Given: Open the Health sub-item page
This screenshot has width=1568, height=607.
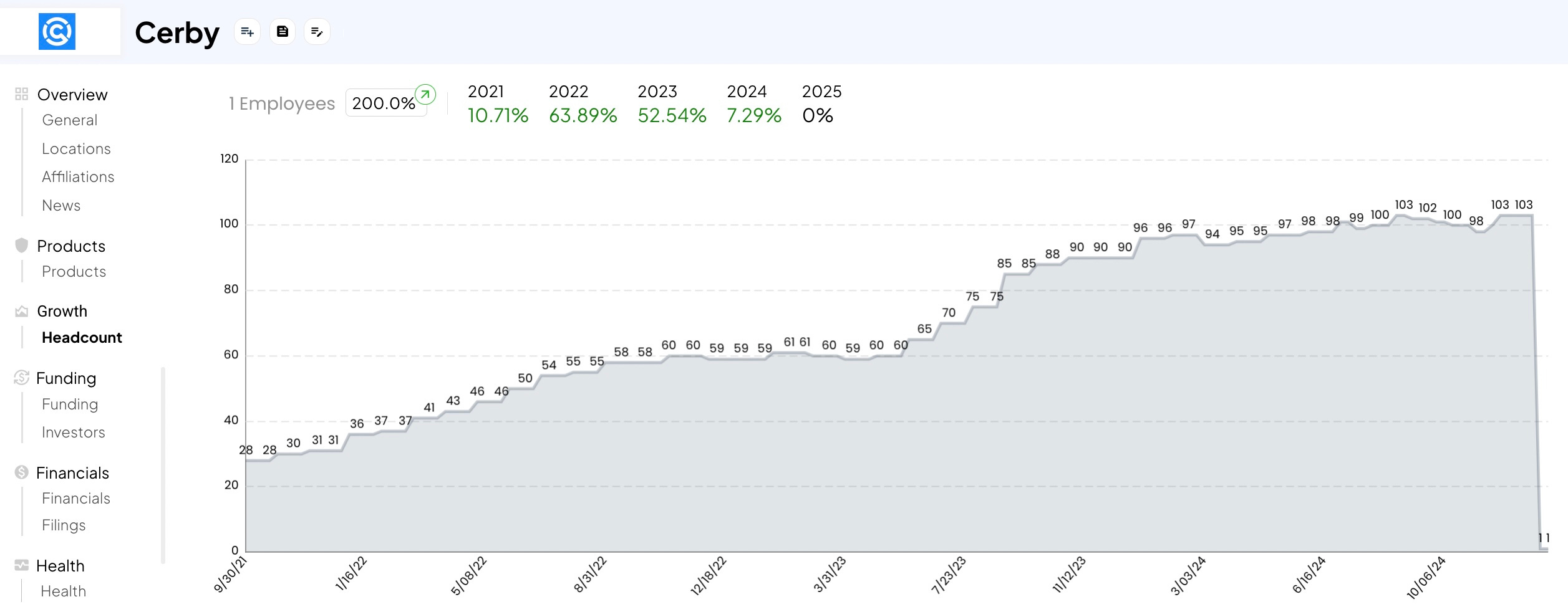Looking at the screenshot, I should 64,591.
